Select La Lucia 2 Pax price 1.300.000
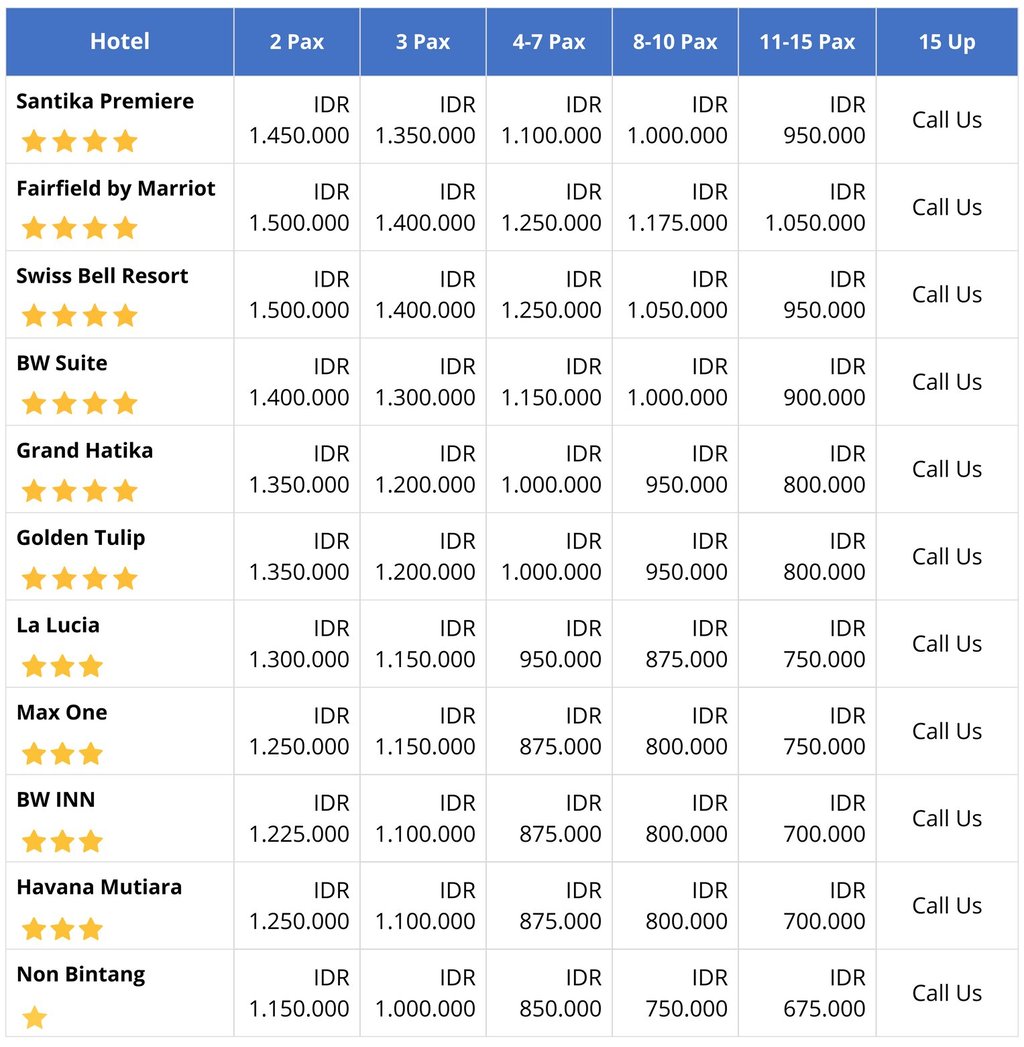Image resolution: width=1024 pixels, height=1047 pixels. click(299, 660)
